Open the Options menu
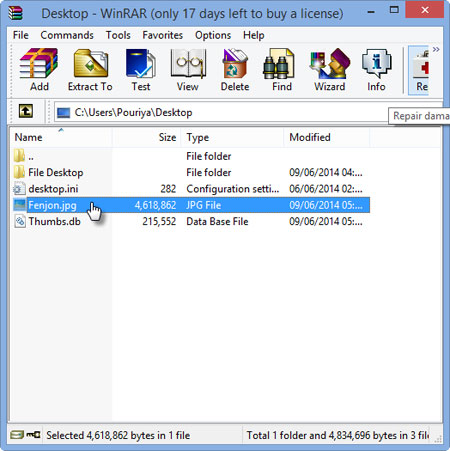The image size is (450, 451). click(213, 35)
